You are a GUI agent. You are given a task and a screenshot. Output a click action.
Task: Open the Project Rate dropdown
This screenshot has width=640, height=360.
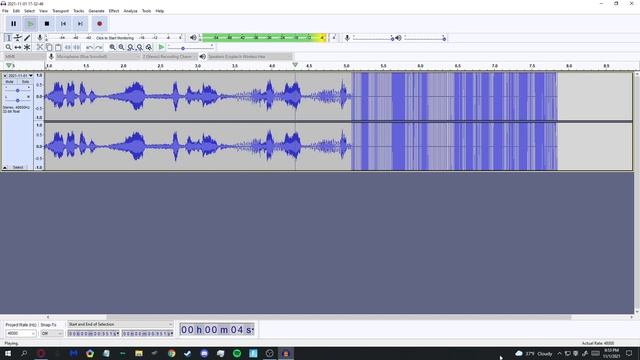(x=20, y=334)
